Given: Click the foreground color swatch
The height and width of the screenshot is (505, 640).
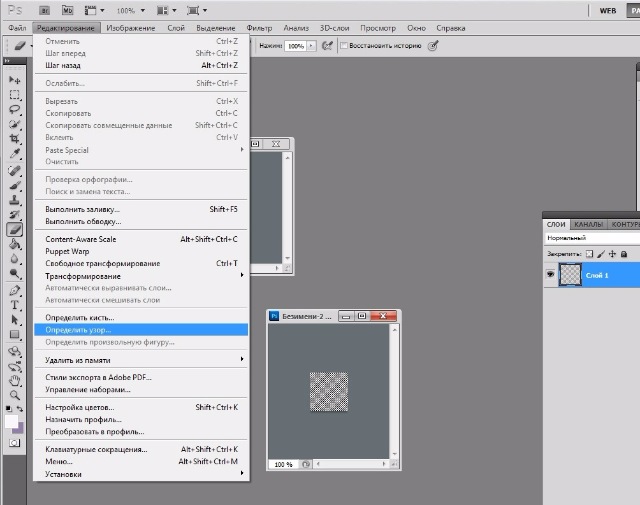Looking at the screenshot, I should click(x=13, y=420).
